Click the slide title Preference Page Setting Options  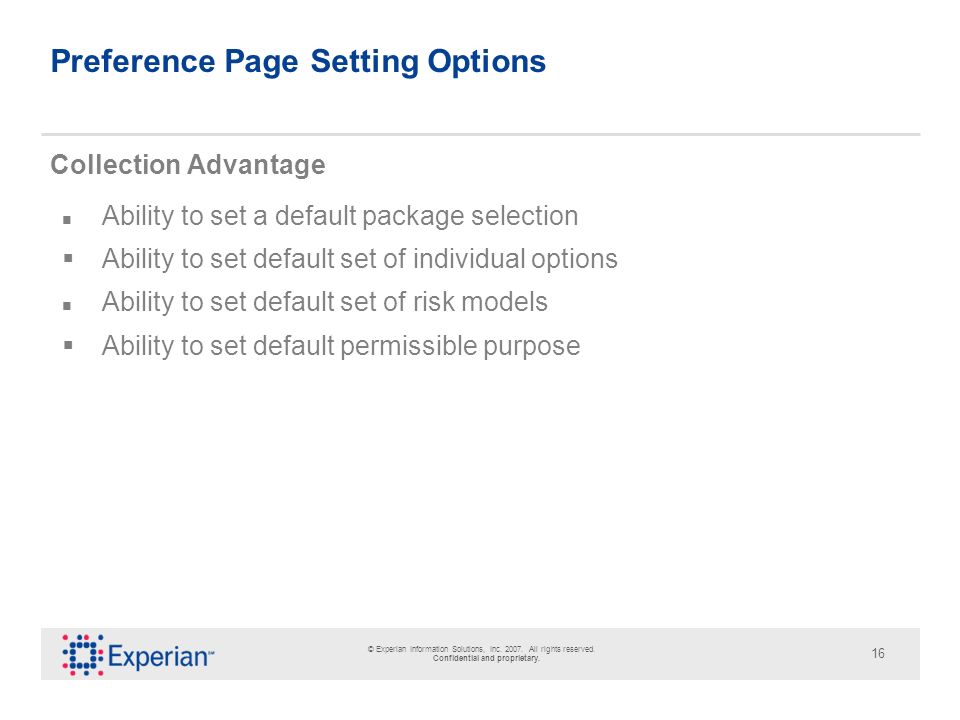298,62
